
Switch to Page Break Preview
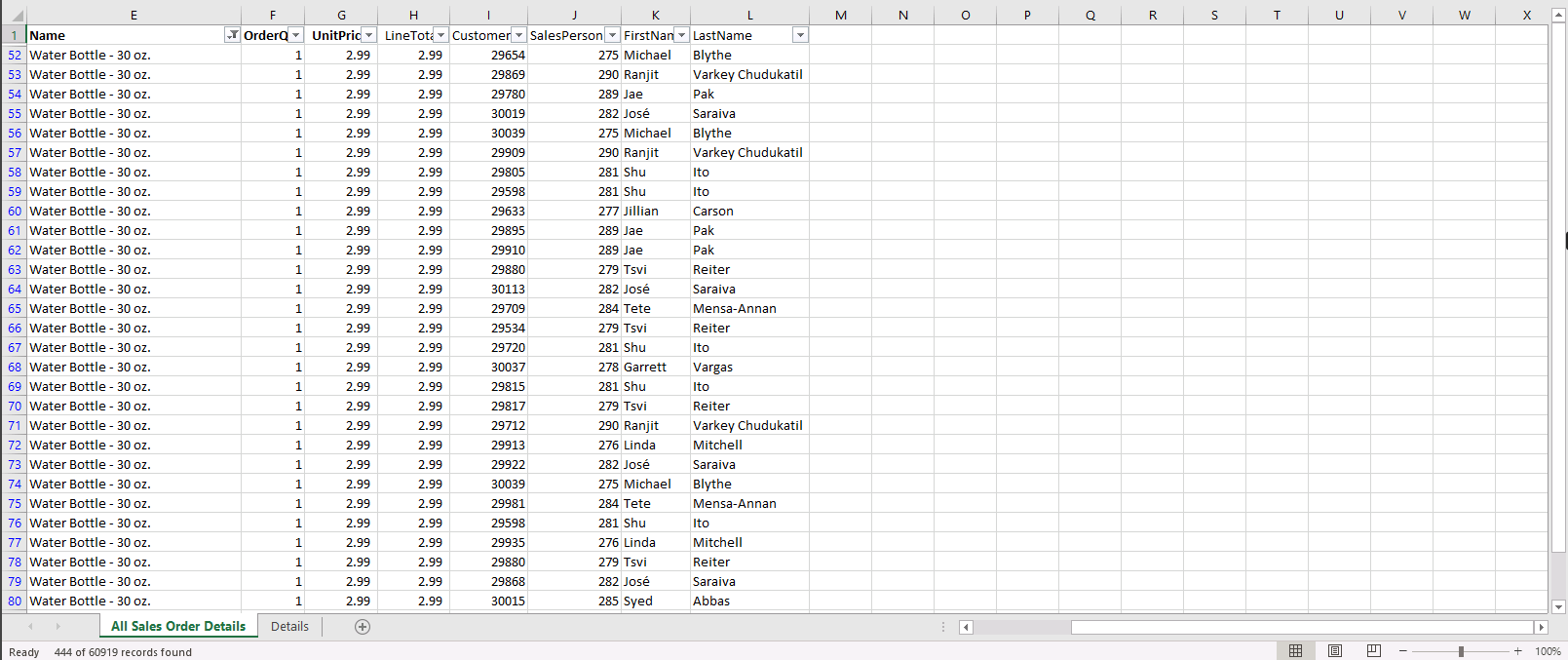click(1373, 651)
